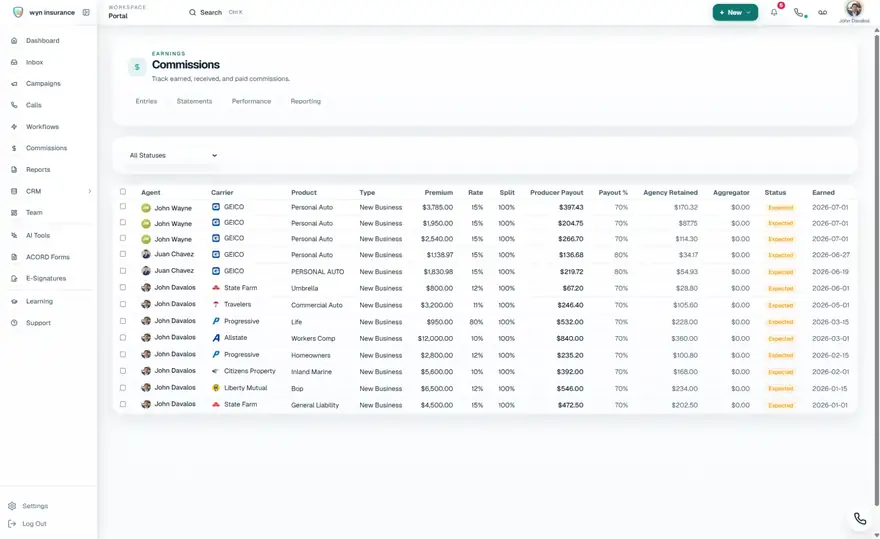Switch to the Performance tab

(251, 102)
